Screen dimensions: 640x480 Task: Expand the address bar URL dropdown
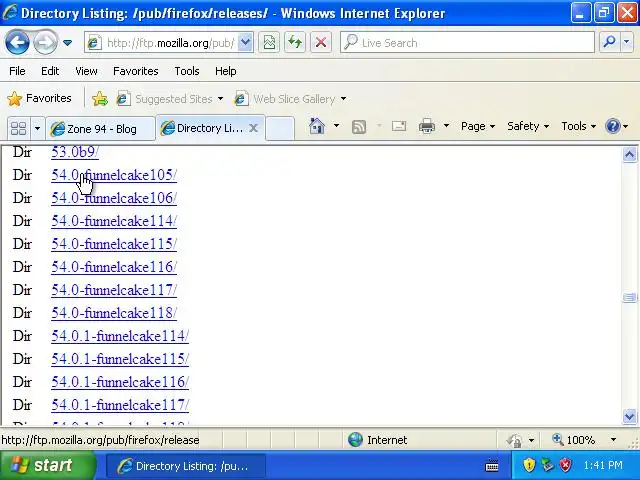coord(245,42)
